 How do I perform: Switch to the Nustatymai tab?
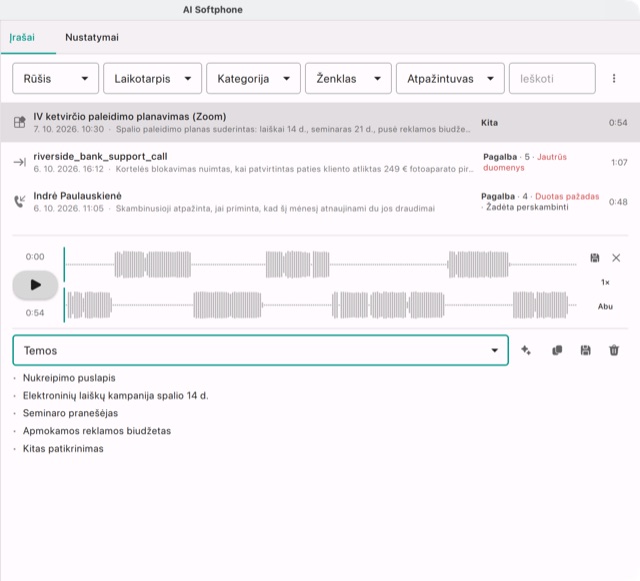(x=92, y=37)
